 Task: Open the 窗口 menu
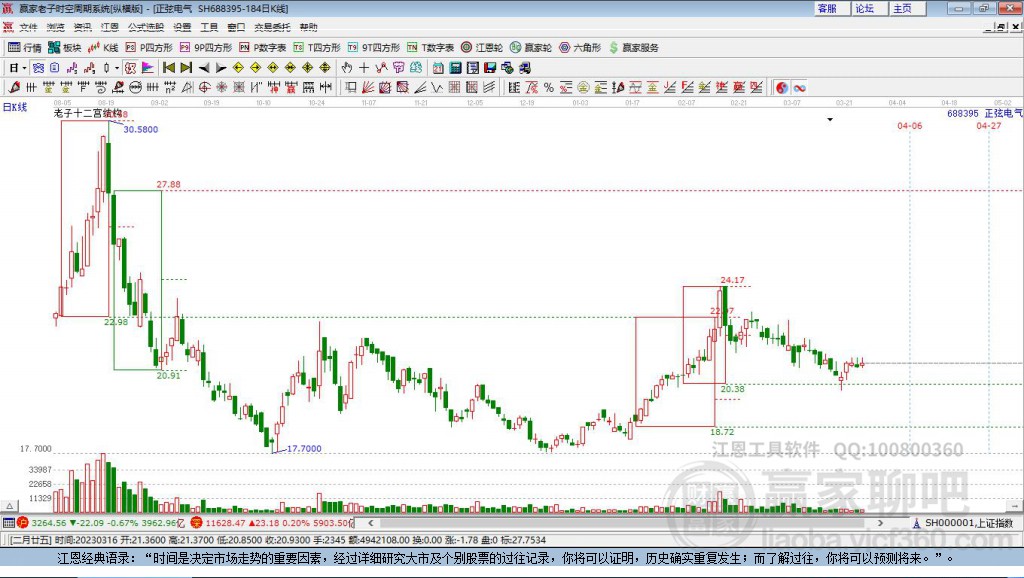(236, 27)
